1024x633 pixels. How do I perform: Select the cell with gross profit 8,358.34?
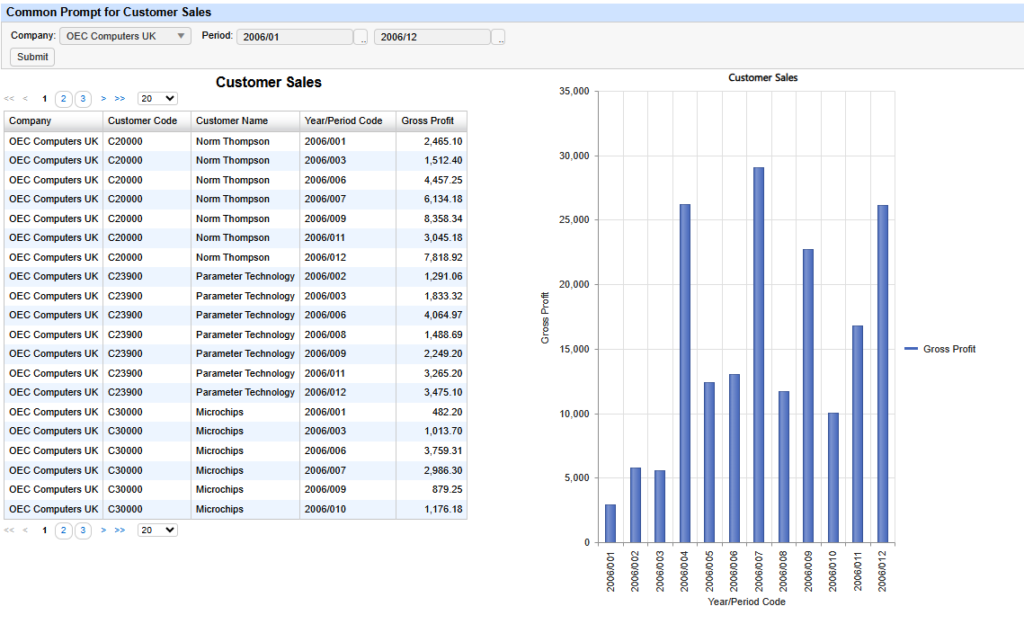pos(432,219)
